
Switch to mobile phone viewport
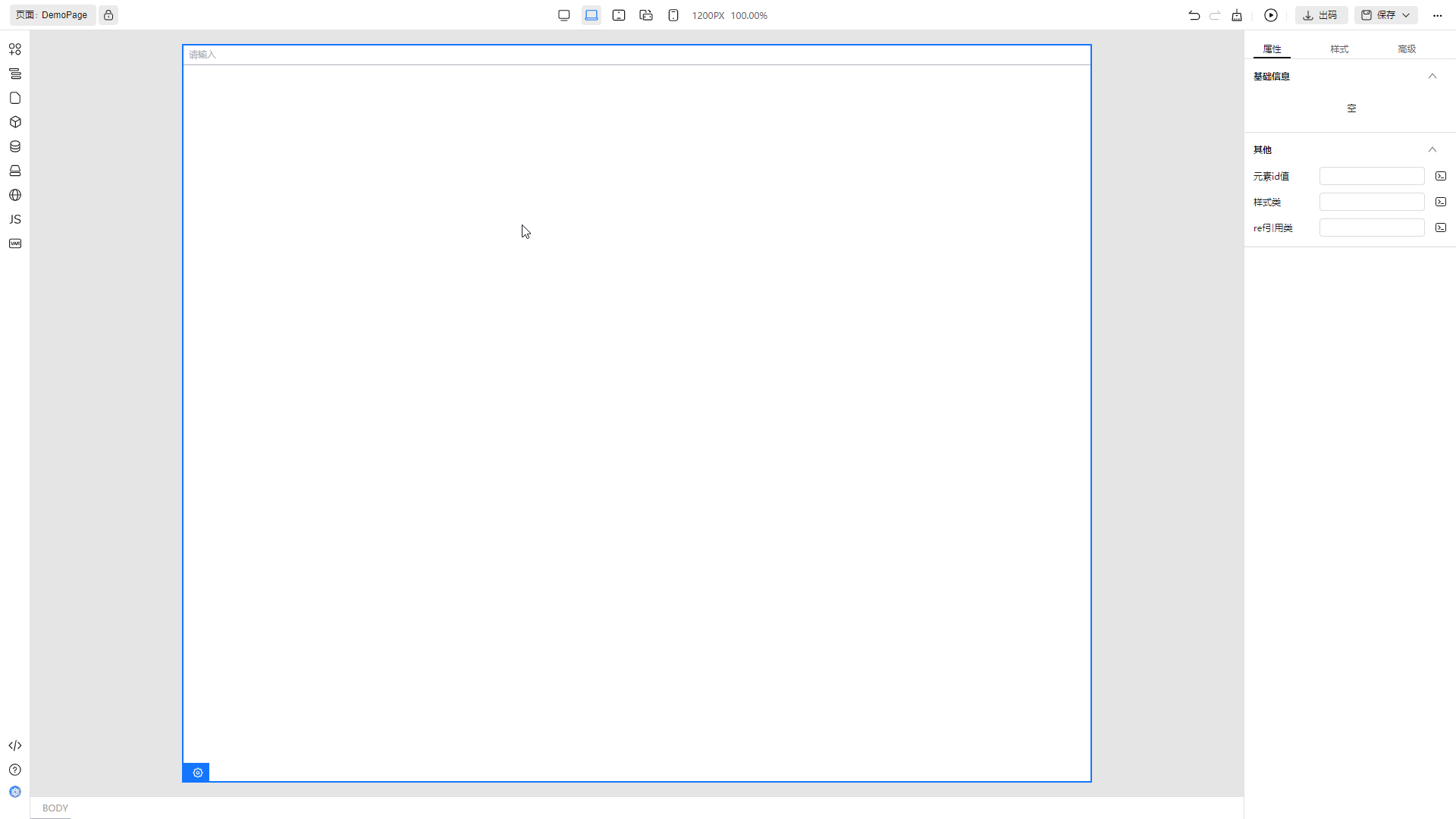point(673,15)
